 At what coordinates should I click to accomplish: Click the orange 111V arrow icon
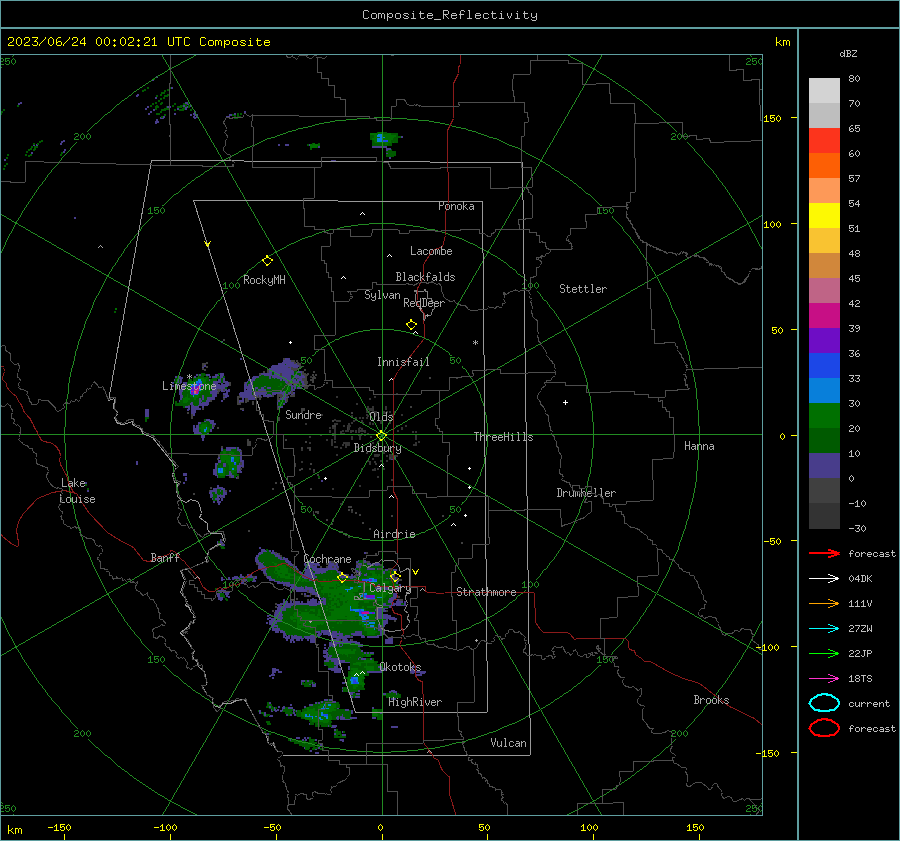[x=824, y=603]
